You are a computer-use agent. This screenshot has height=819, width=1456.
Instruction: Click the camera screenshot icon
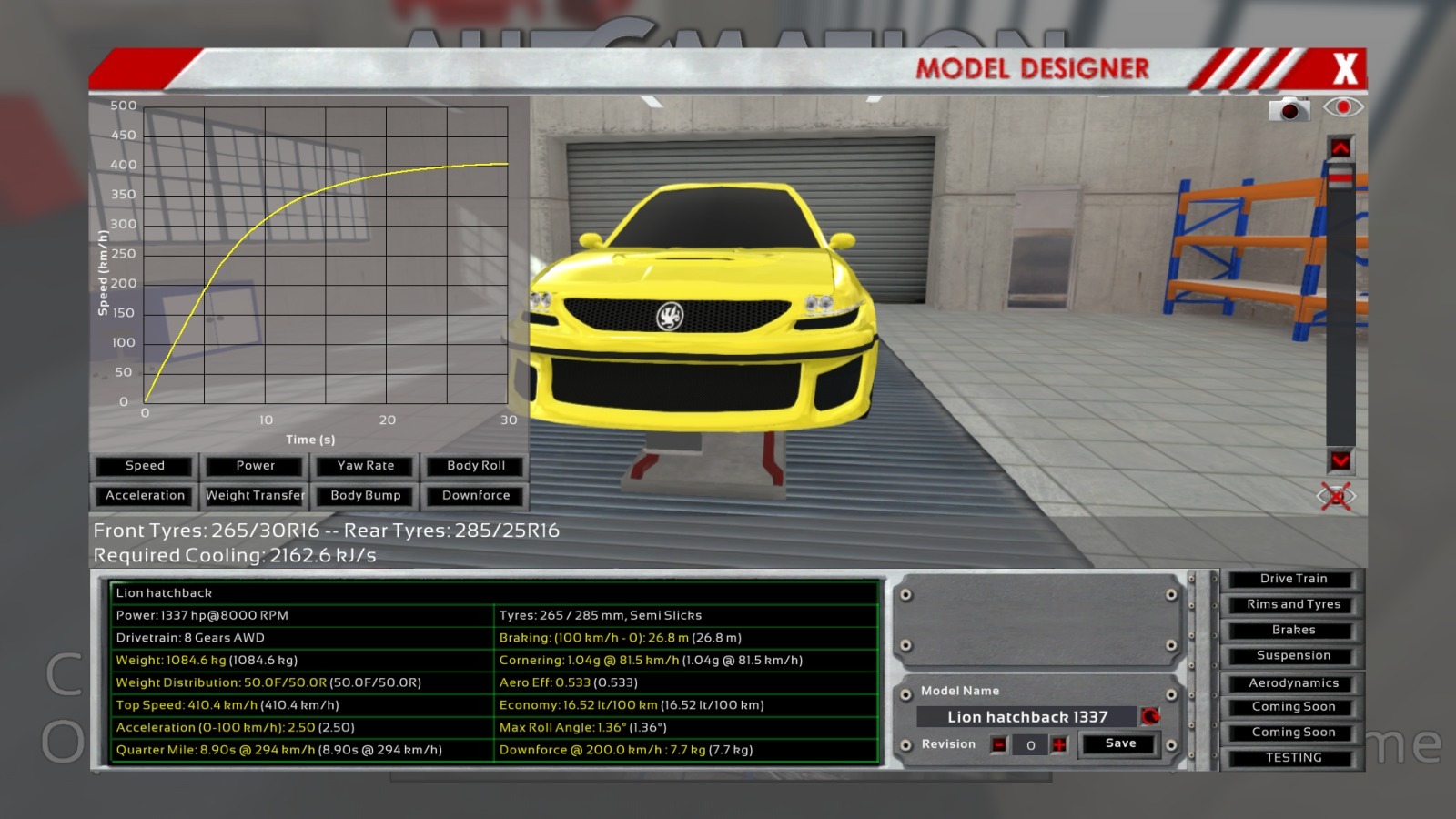tap(1289, 109)
